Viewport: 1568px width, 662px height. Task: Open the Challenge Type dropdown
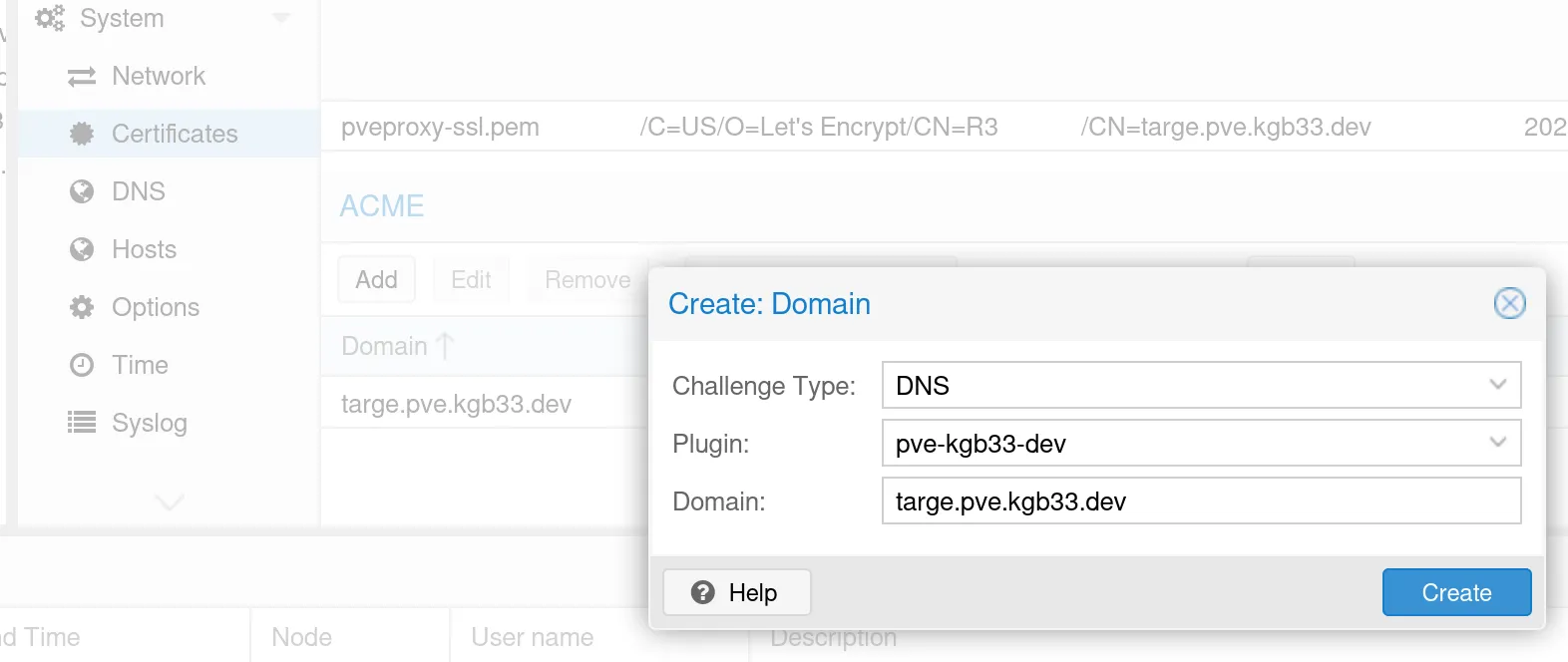(1497, 385)
